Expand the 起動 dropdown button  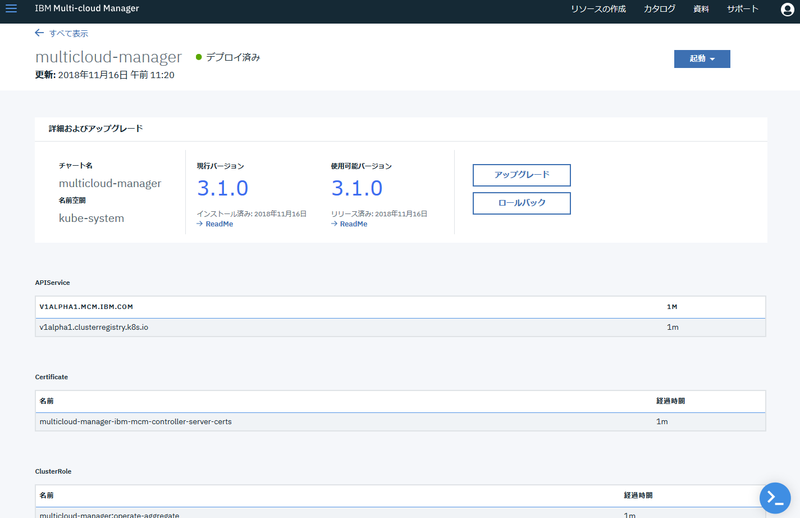(702, 59)
